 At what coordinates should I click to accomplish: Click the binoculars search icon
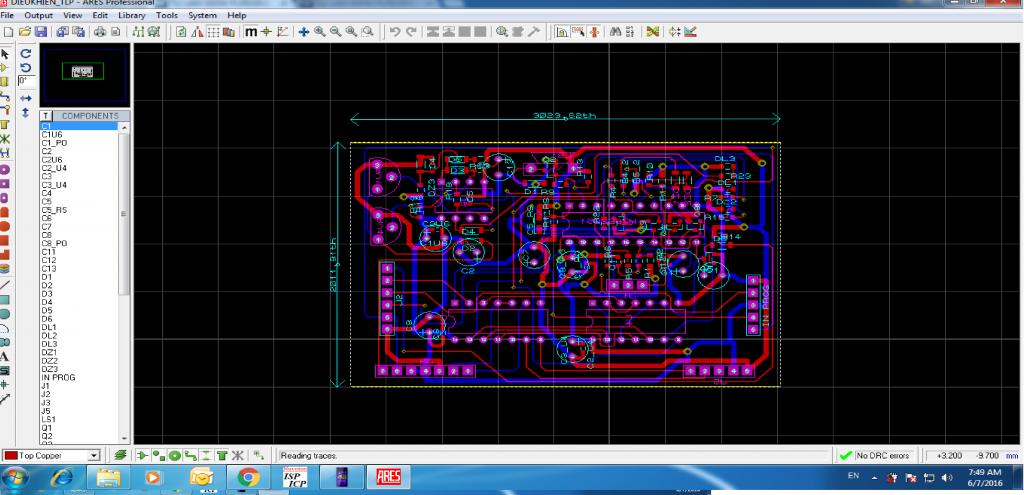616,32
